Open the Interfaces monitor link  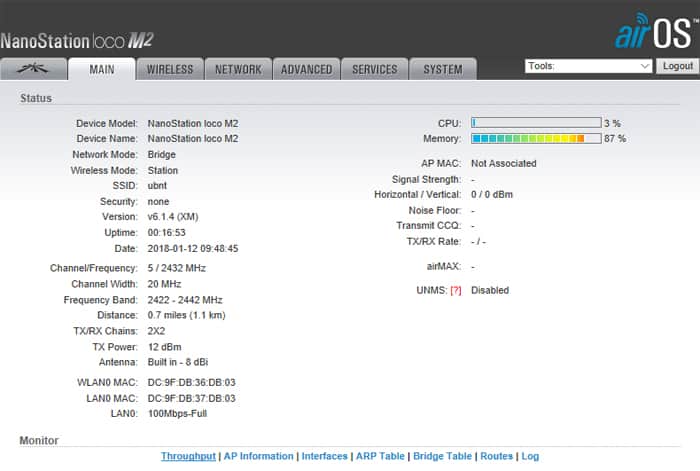tap(325, 456)
